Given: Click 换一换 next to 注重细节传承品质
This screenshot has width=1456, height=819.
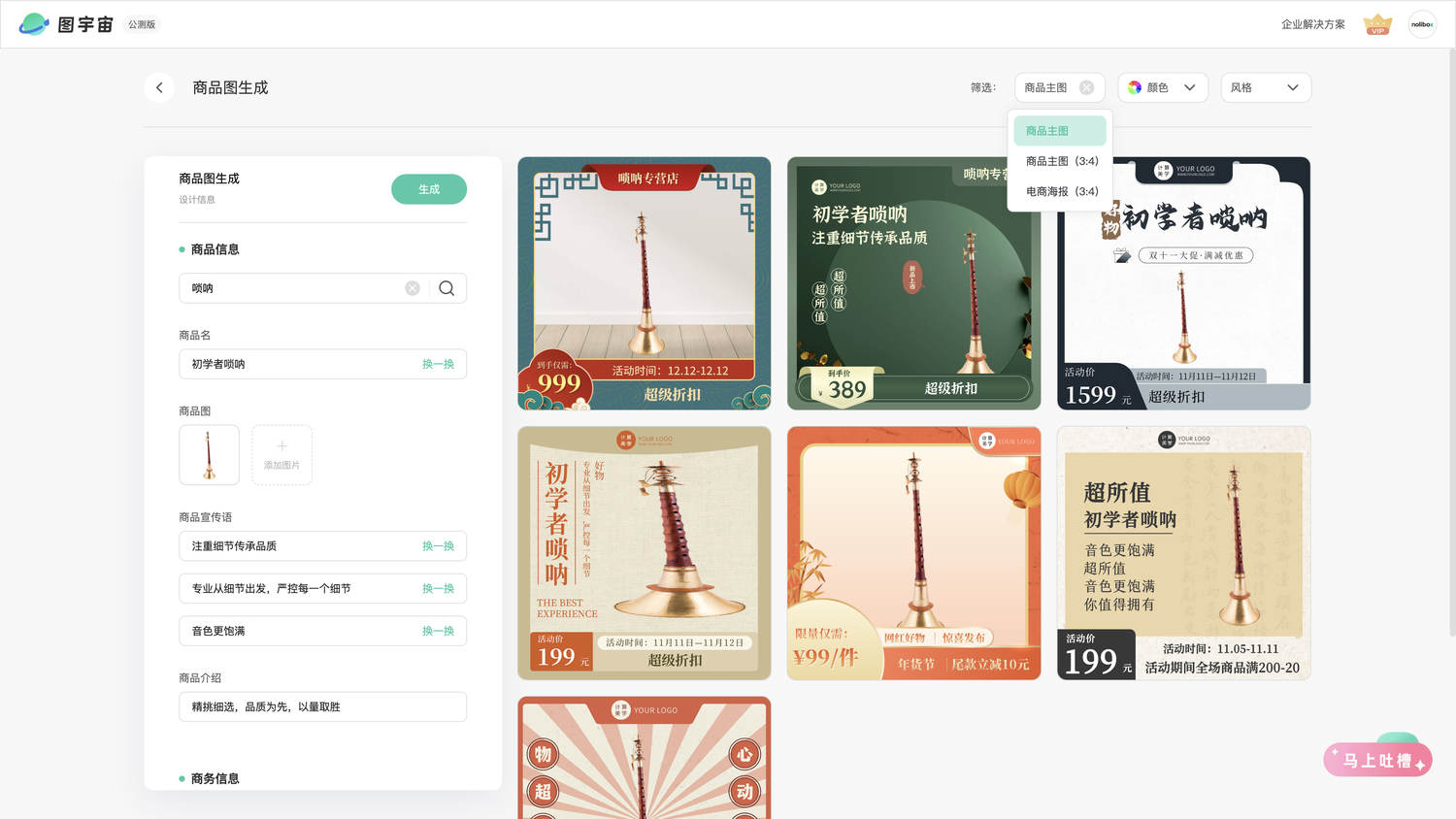Looking at the screenshot, I should [x=438, y=546].
